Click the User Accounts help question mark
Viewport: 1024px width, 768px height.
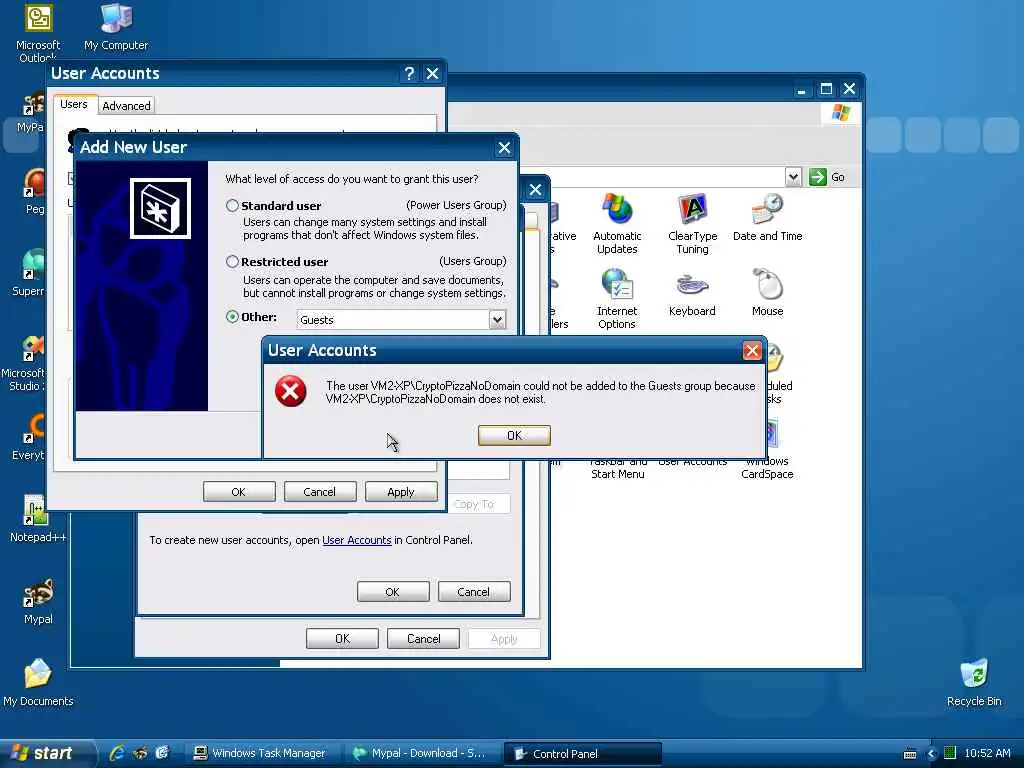[409, 74]
